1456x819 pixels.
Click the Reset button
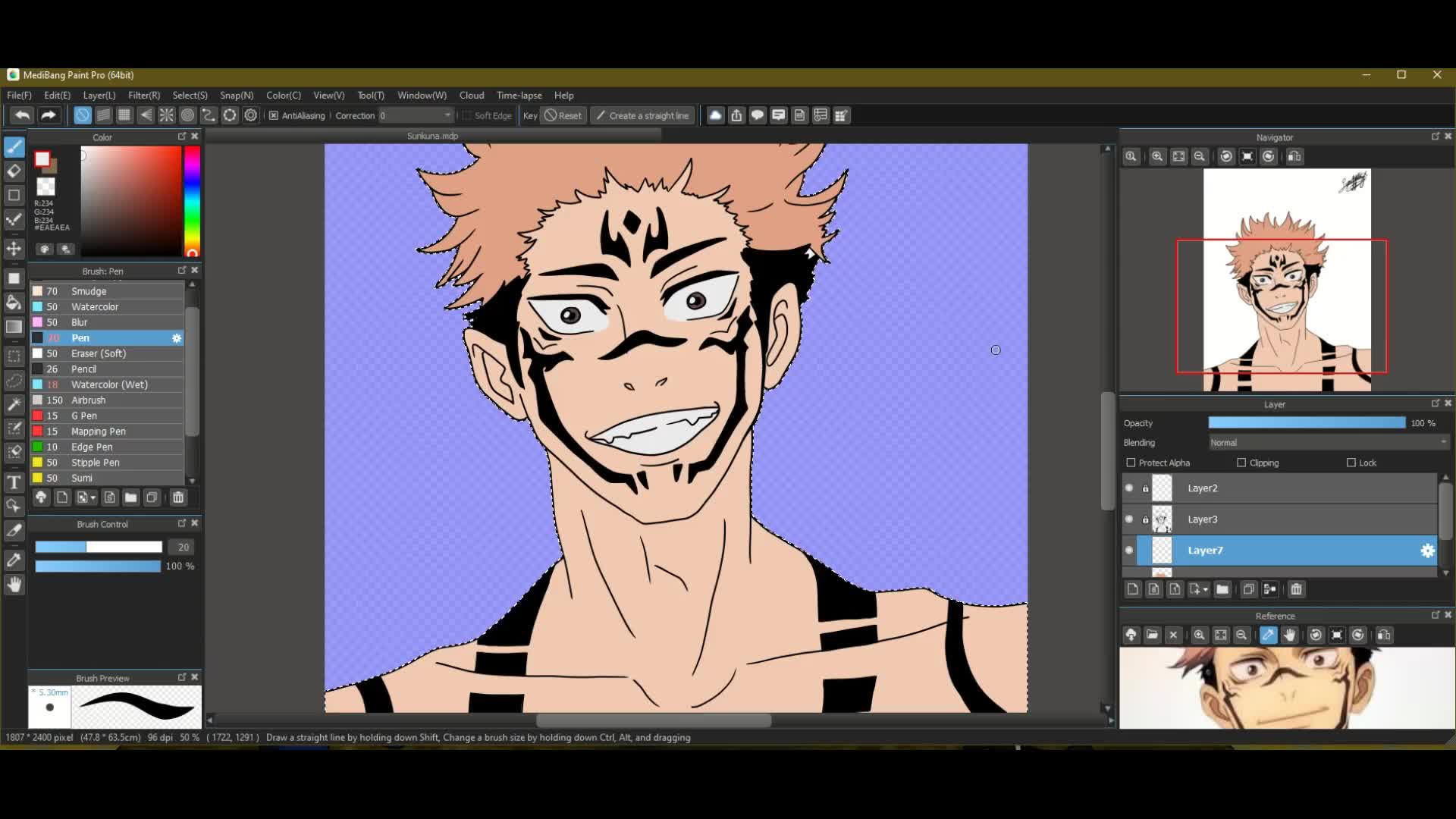click(x=563, y=115)
